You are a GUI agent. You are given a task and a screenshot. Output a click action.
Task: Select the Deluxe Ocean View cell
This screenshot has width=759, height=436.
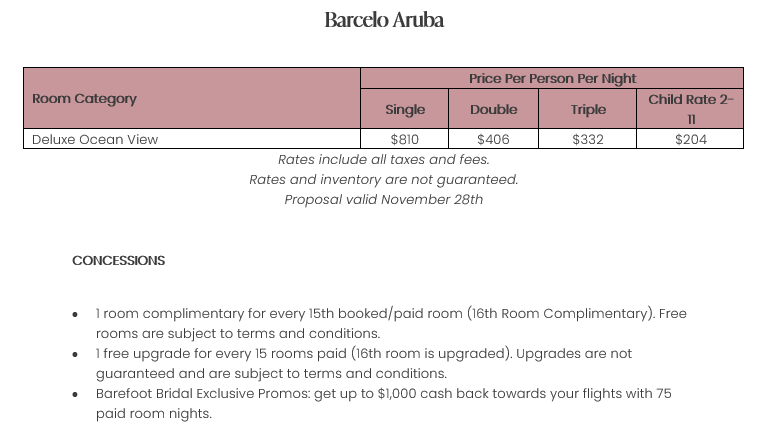tap(95, 140)
